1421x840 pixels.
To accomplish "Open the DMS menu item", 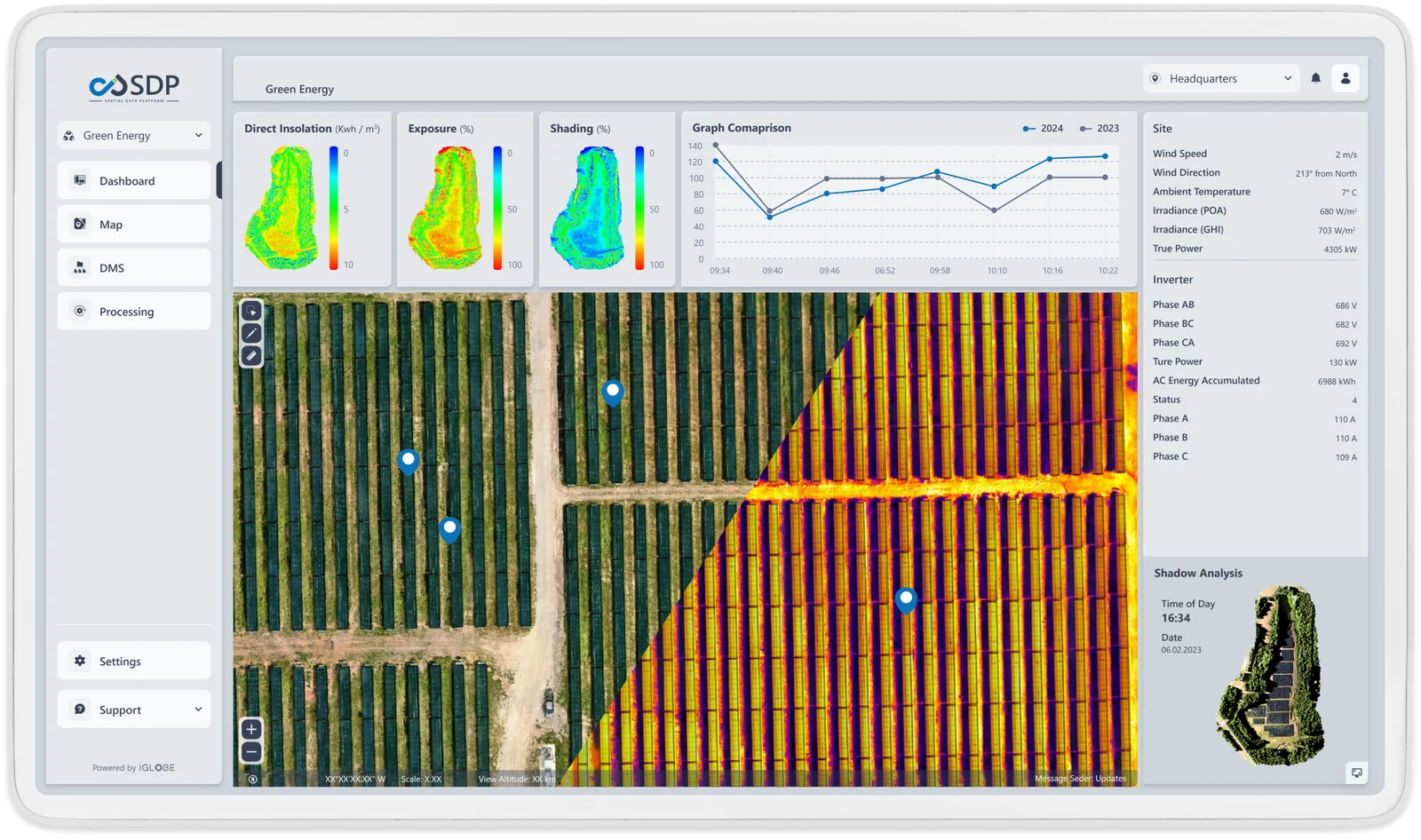I will (133, 268).
